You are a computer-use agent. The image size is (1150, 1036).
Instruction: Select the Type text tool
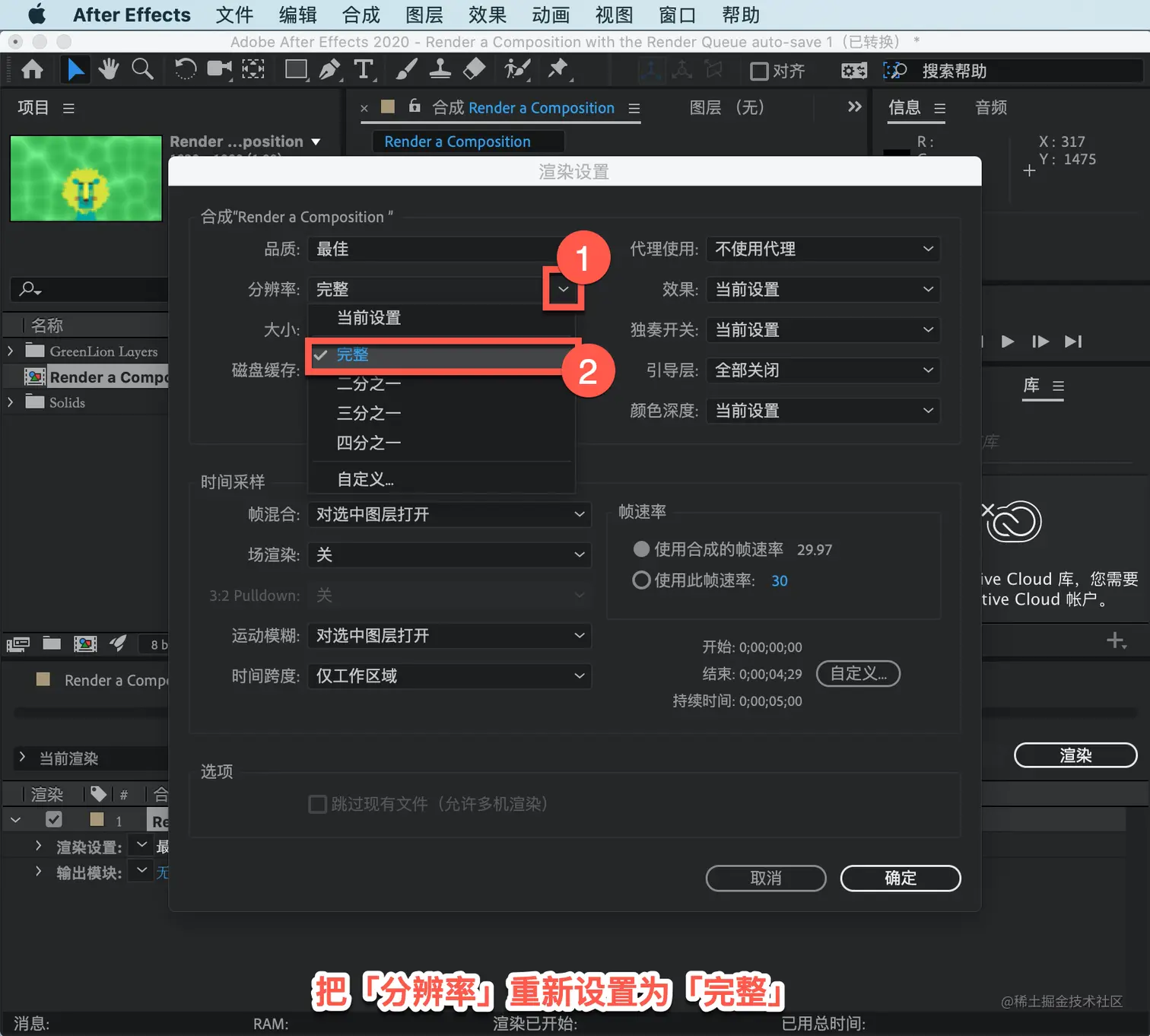pyautogui.click(x=364, y=69)
